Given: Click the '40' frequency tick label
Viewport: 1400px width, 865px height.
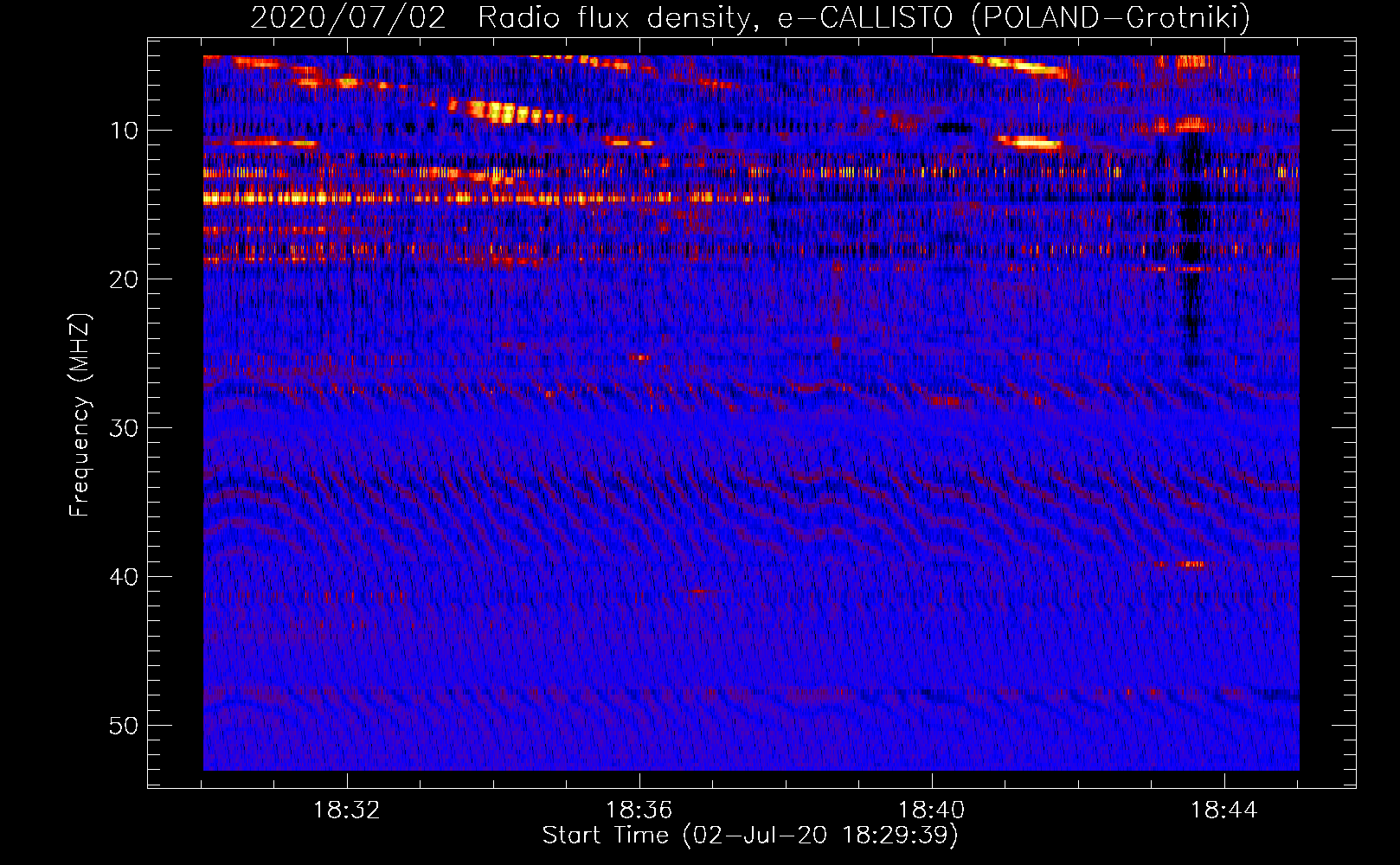Looking at the screenshot, I should pos(124,577).
